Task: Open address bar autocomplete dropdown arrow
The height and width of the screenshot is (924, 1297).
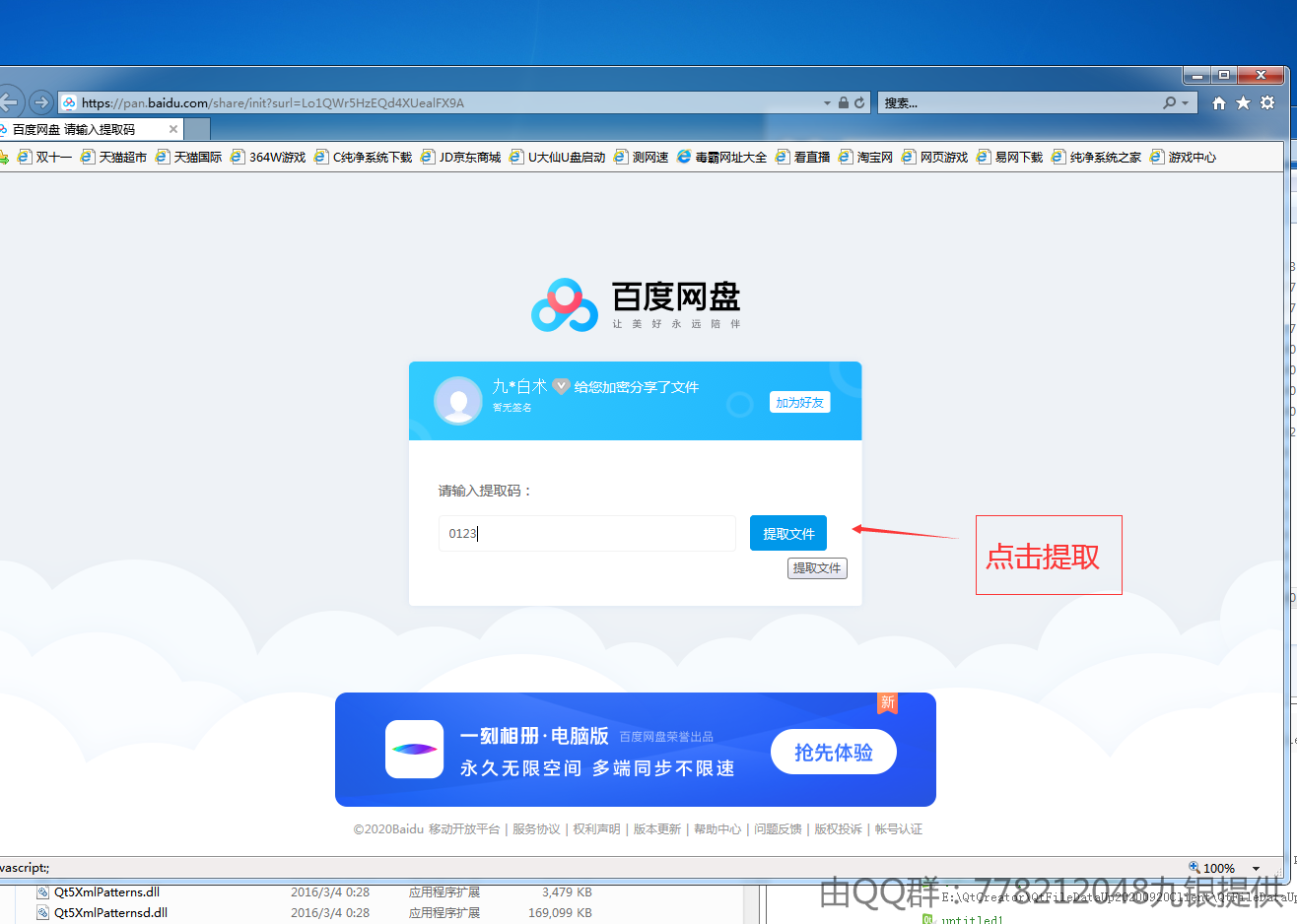Action: (827, 102)
